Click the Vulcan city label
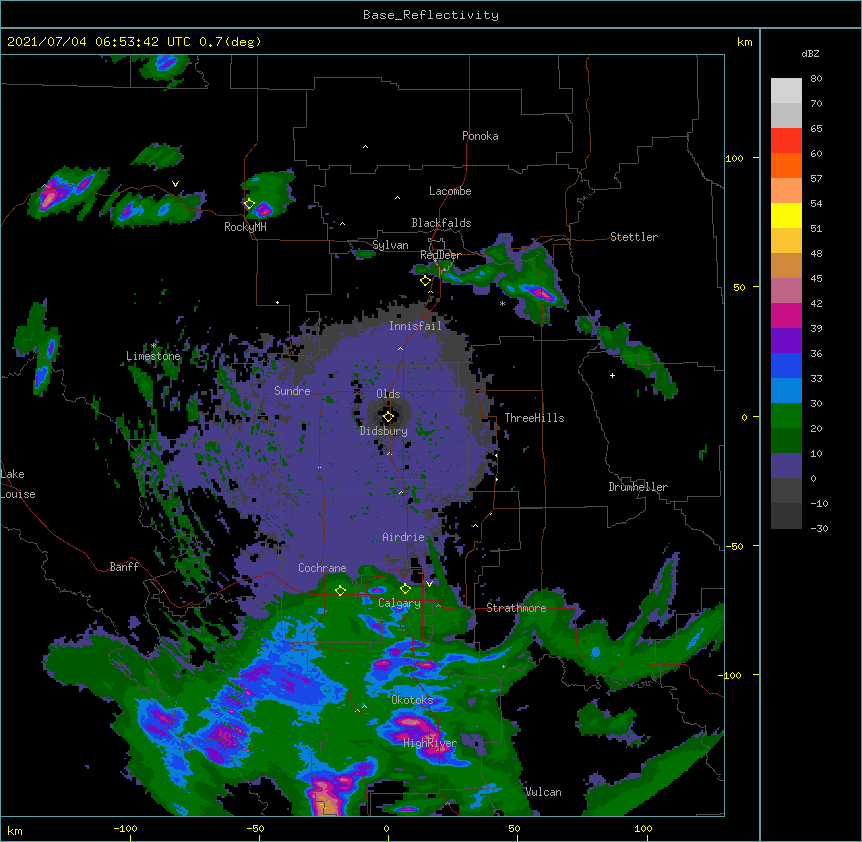The height and width of the screenshot is (842, 862). [x=543, y=792]
